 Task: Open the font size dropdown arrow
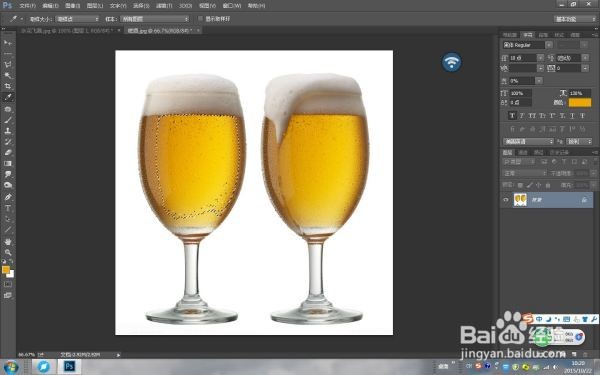click(540, 58)
